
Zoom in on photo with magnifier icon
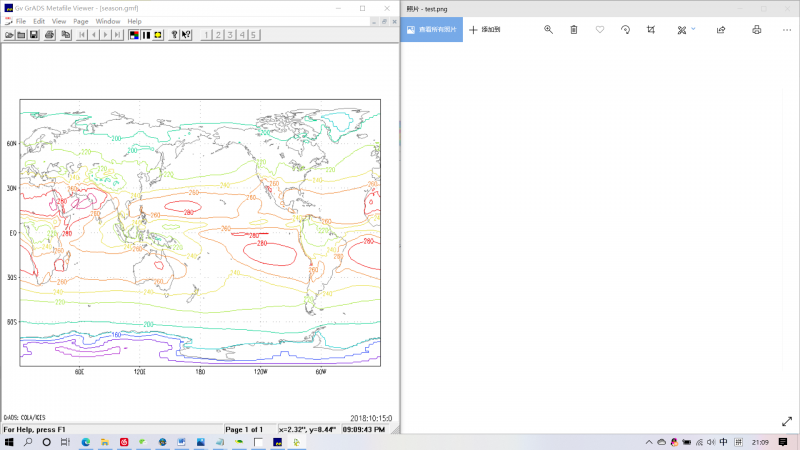(x=548, y=30)
